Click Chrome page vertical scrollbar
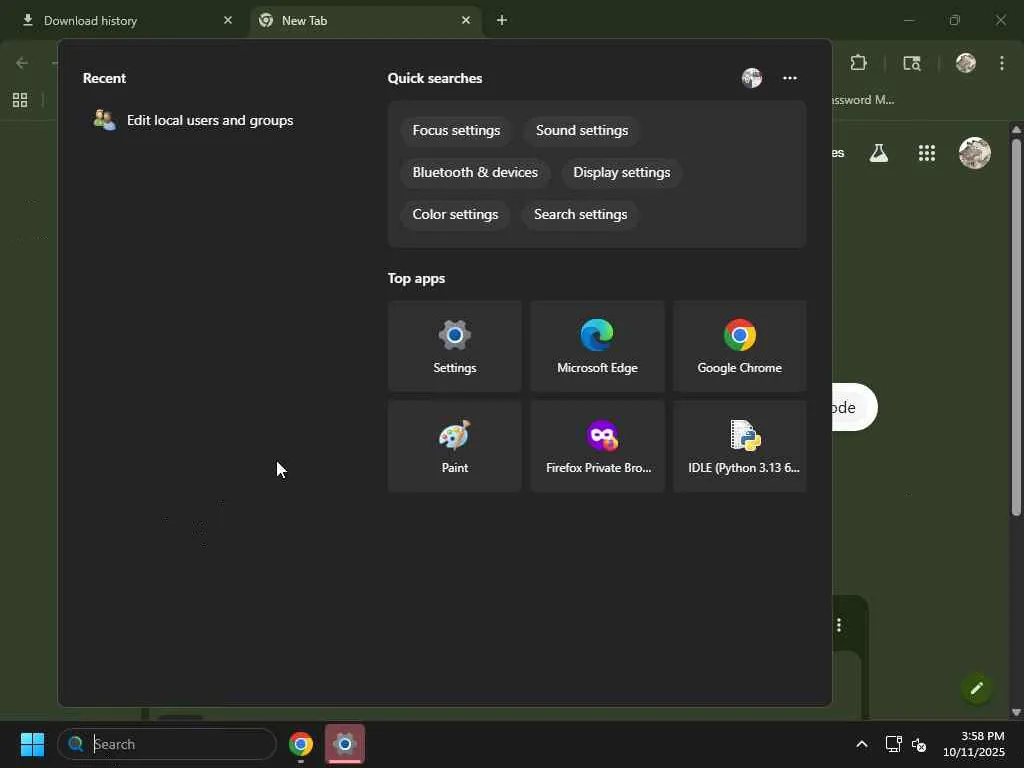This screenshot has width=1024, height=768. [1016, 327]
